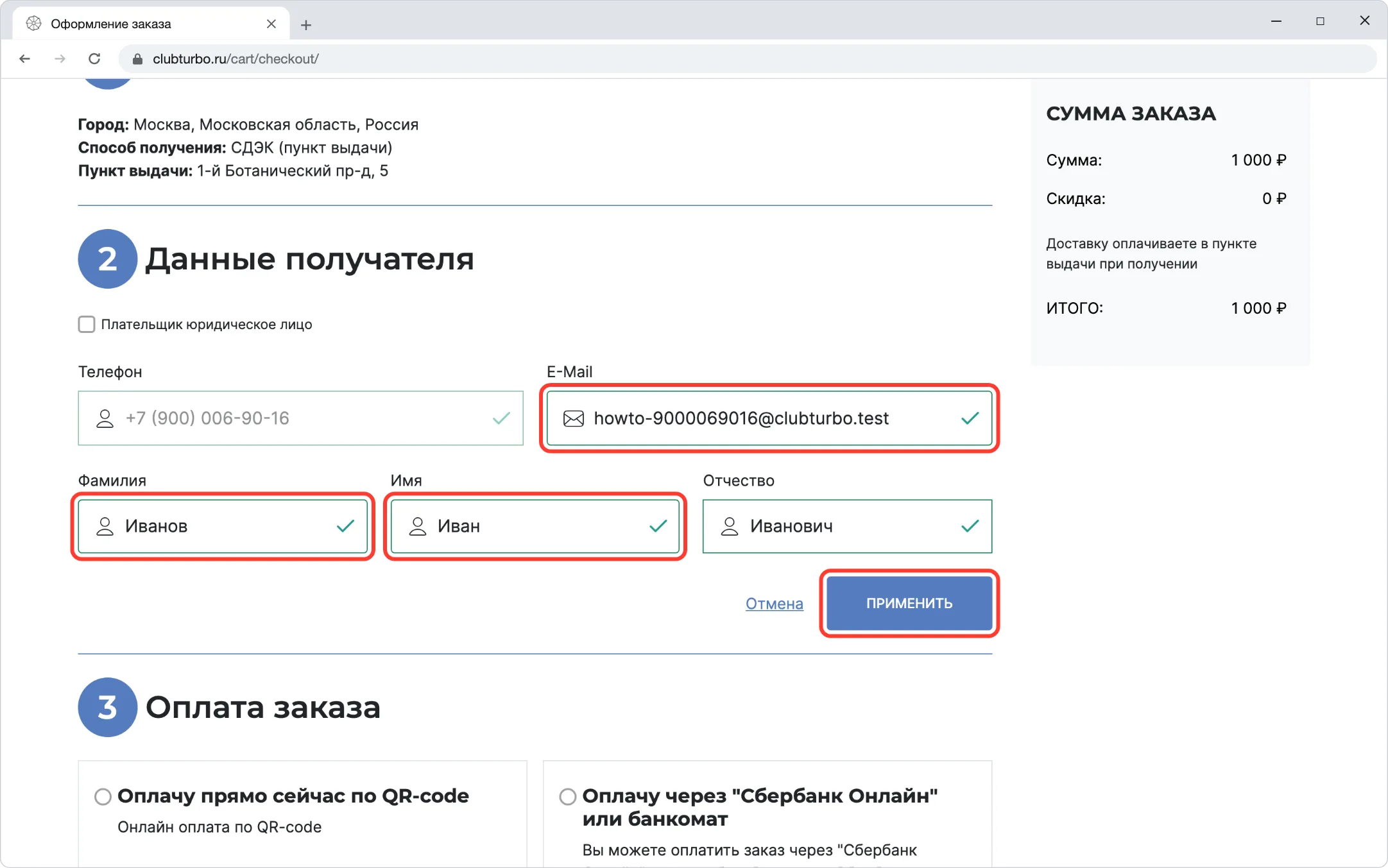Tick the Плательщик юридическое лицо checkbox

pyautogui.click(x=87, y=324)
